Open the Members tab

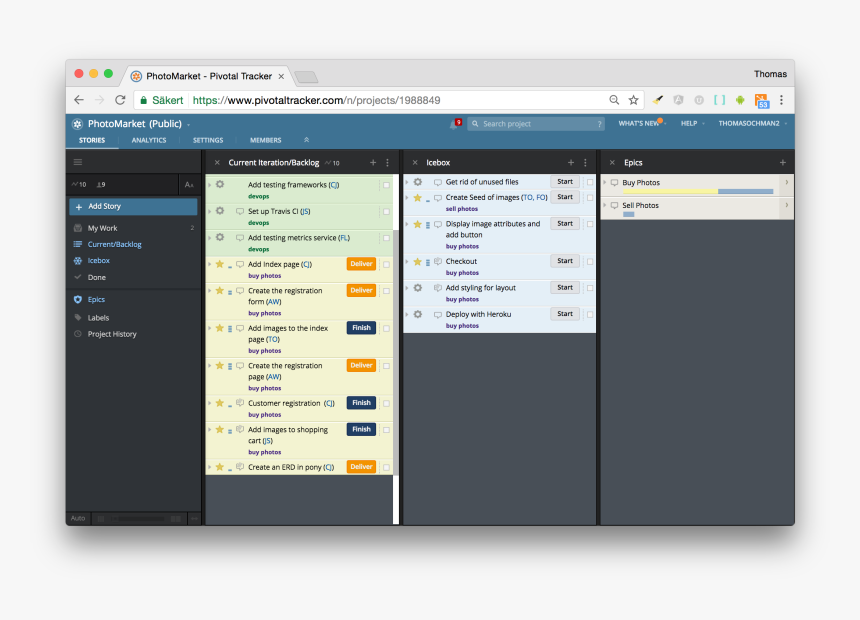[x=265, y=140]
